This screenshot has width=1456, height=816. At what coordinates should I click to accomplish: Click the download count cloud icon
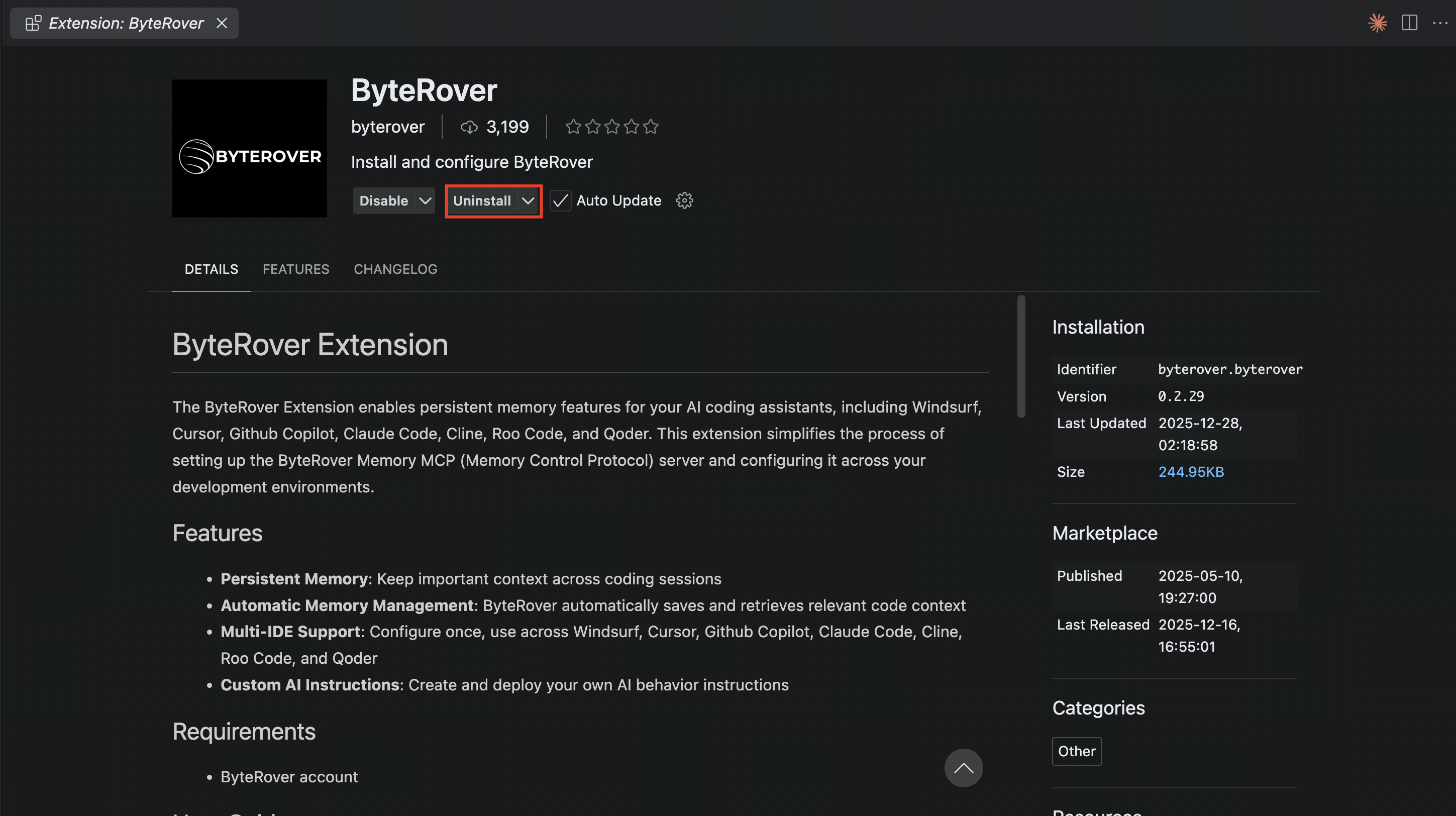point(469,127)
